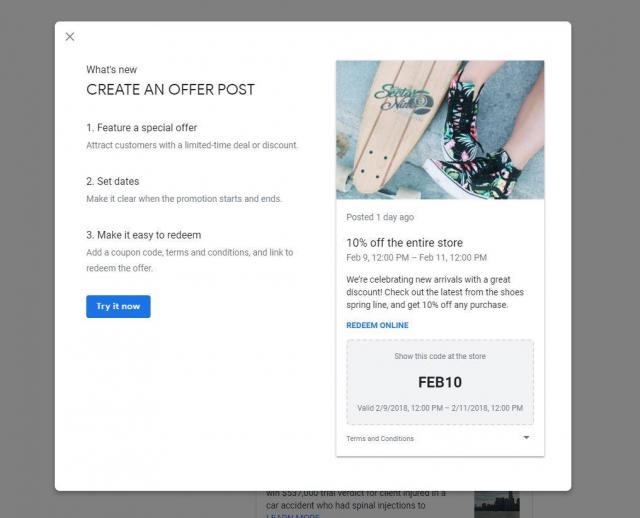The width and height of the screenshot is (640, 518).
Task: Click the Feature a special offer heading
Action: click(x=142, y=128)
